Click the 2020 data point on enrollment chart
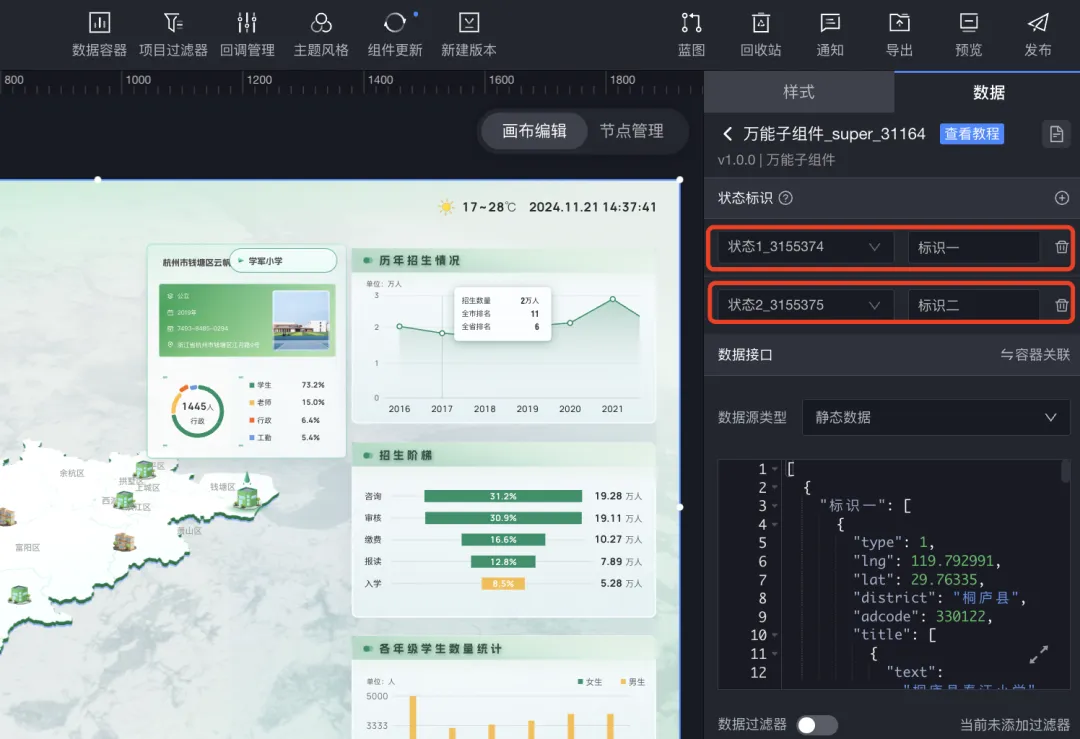 point(570,322)
